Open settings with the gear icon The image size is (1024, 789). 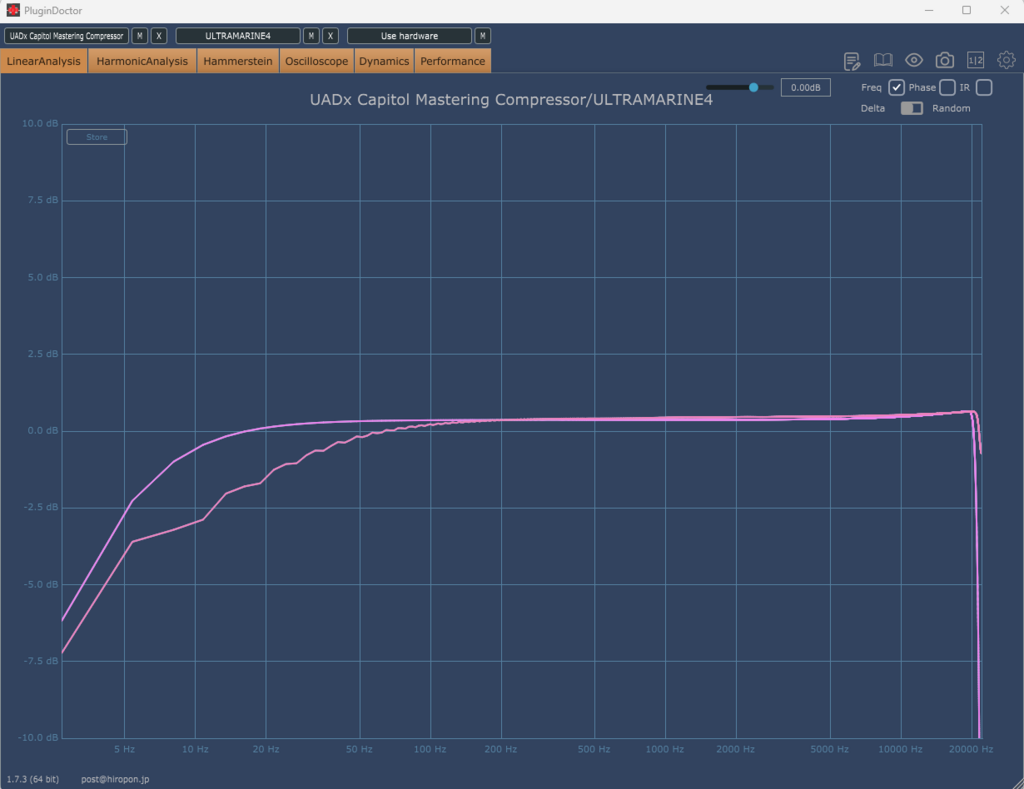point(1006,60)
